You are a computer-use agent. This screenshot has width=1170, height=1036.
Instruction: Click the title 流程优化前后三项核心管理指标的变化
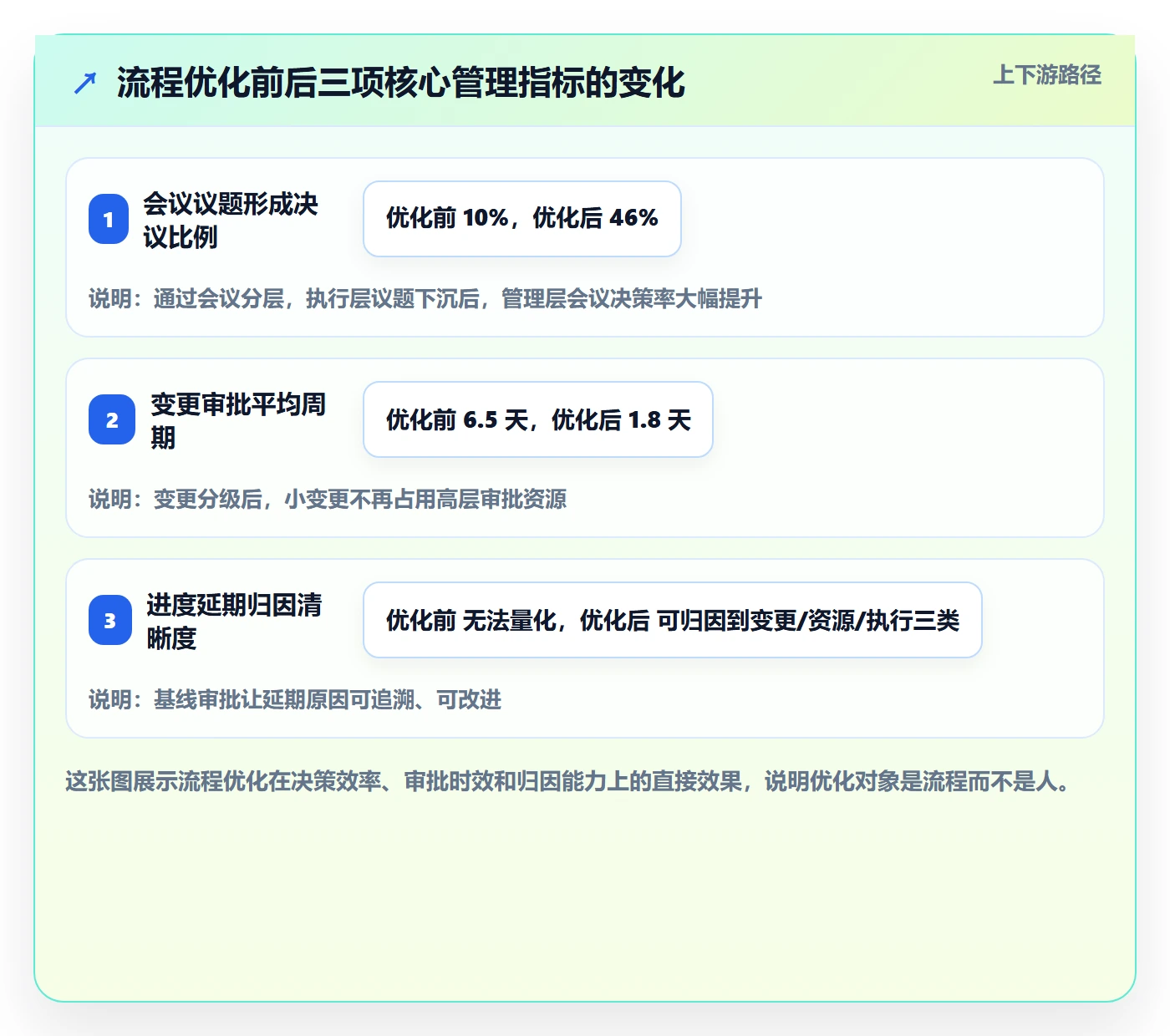[x=401, y=83]
